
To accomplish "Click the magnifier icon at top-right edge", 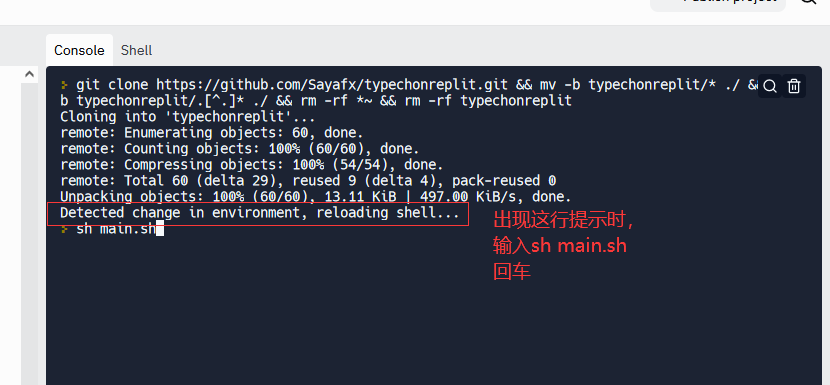I will tap(810, 1).
